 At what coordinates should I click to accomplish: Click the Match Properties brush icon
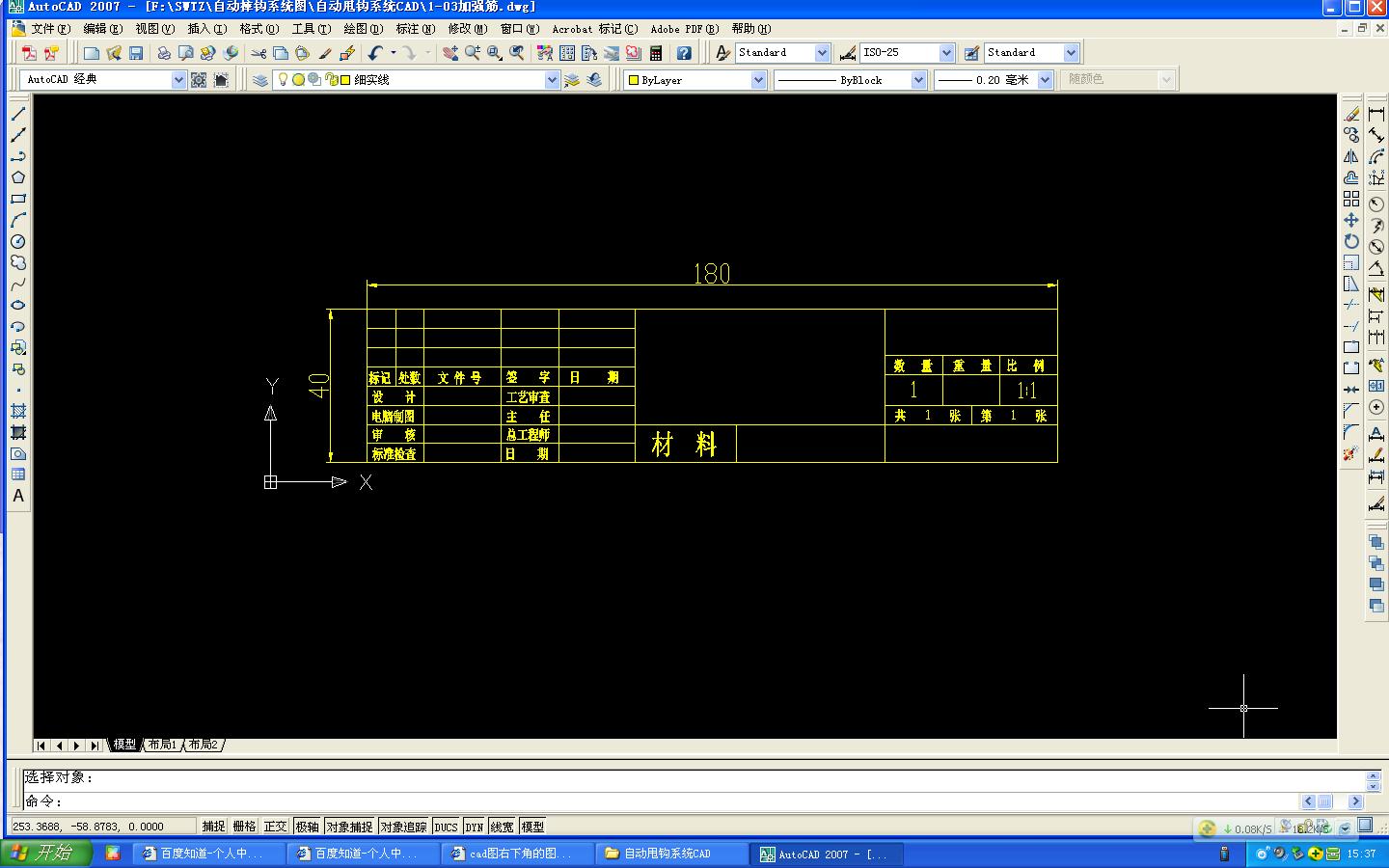(x=347, y=53)
